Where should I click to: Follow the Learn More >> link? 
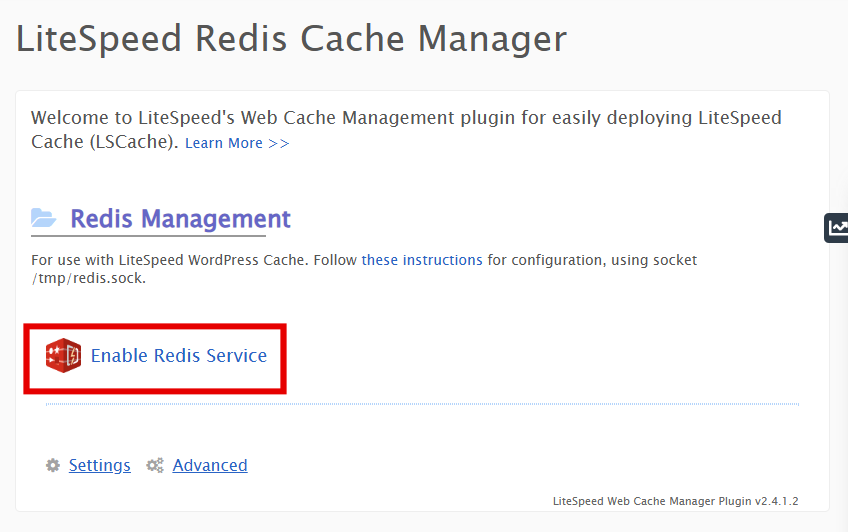pyautogui.click(x=237, y=143)
